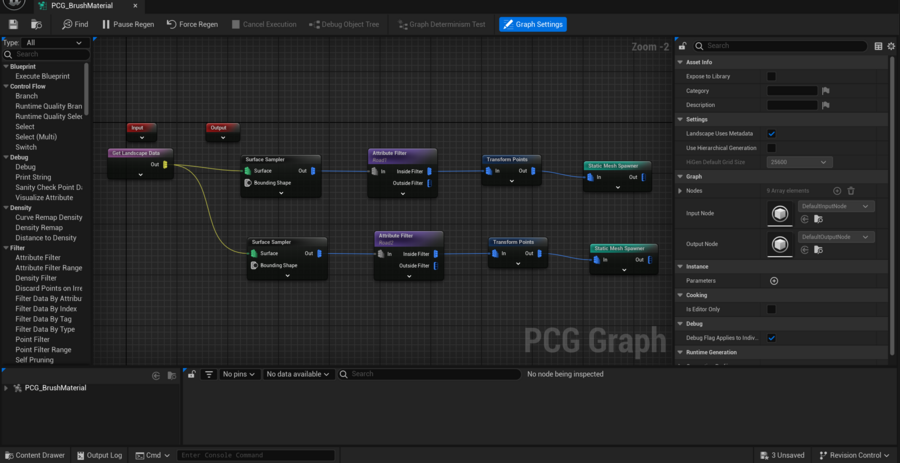
Task: Click the property matrix grid icon
Action: click(878, 46)
